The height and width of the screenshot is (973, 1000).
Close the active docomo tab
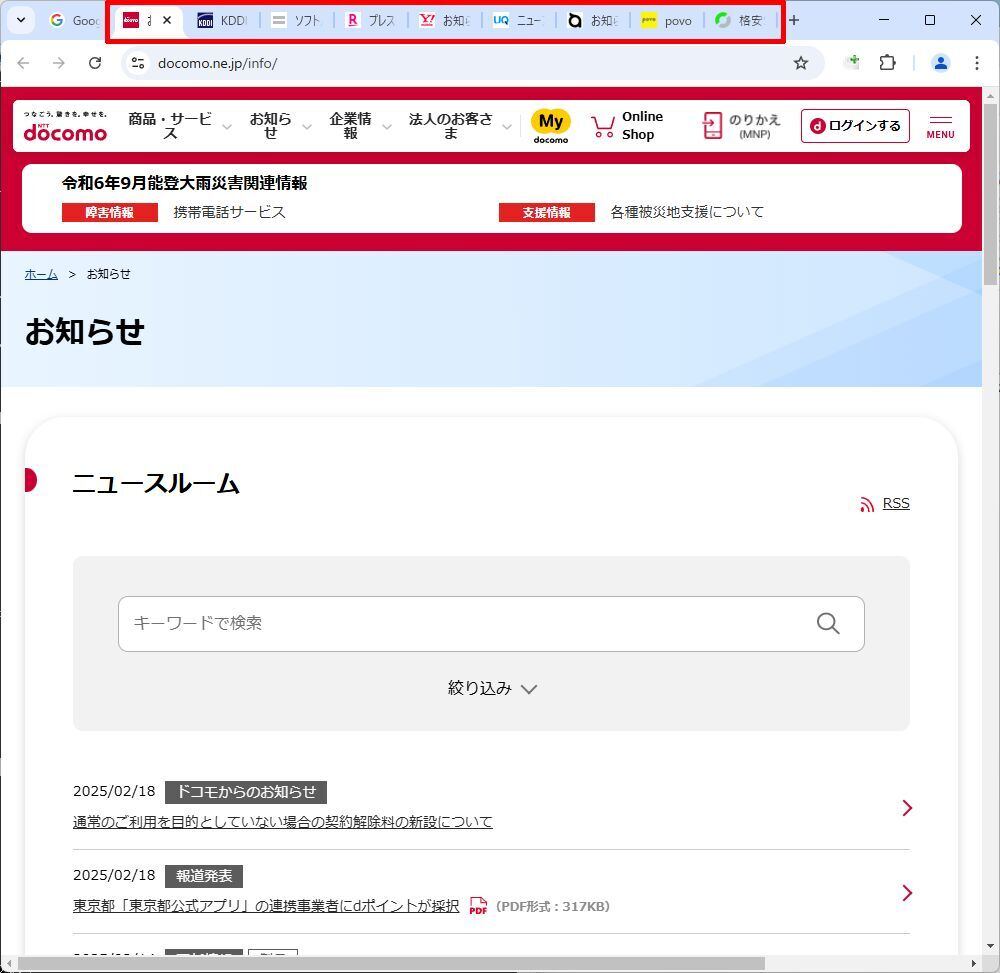[x=167, y=20]
